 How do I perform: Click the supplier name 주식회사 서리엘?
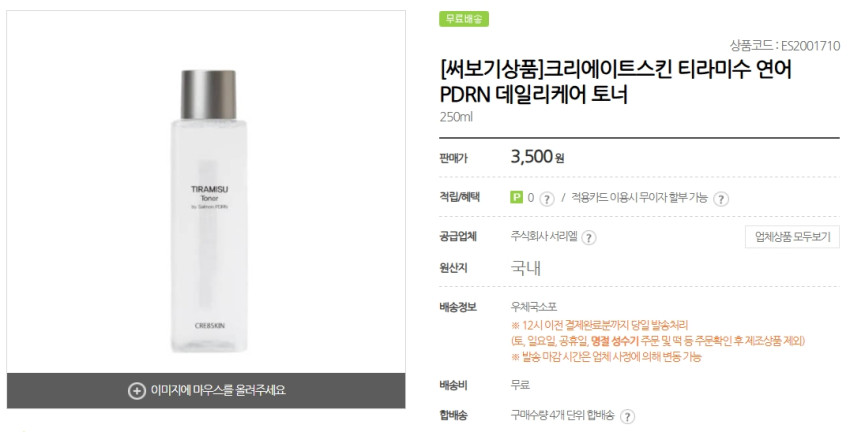click(x=544, y=236)
